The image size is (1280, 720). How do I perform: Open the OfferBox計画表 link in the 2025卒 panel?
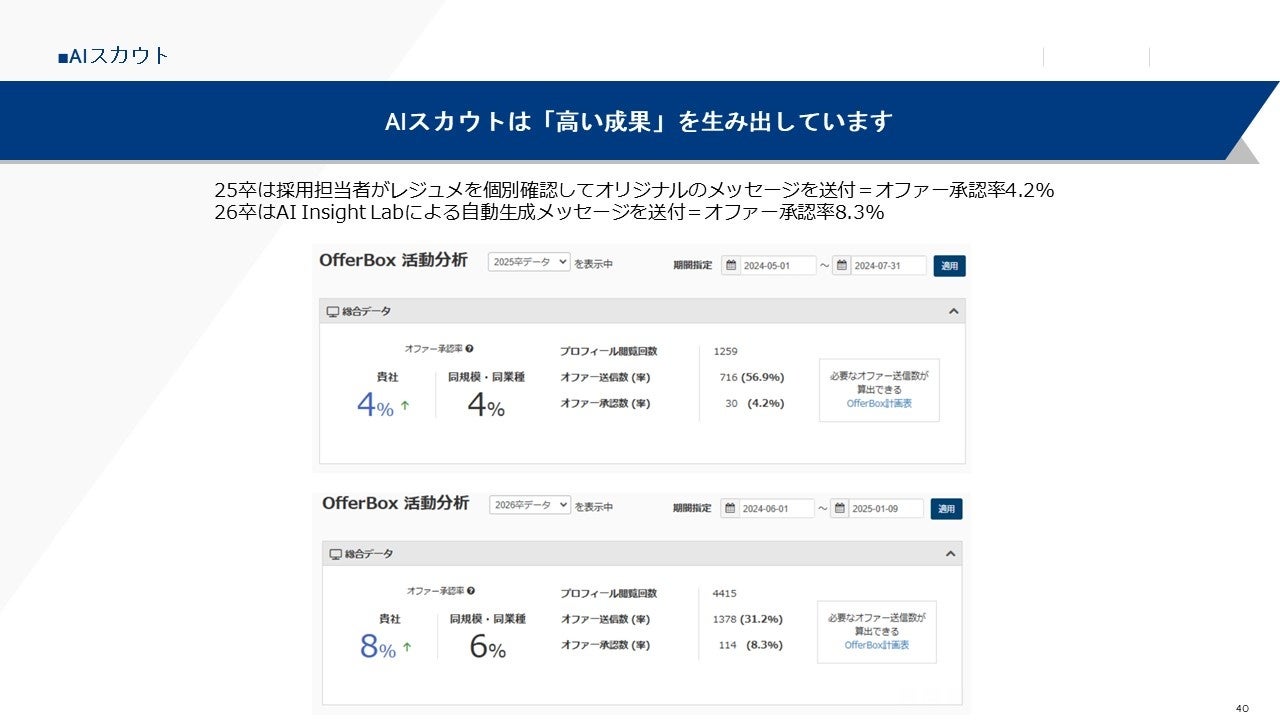click(x=879, y=404)
